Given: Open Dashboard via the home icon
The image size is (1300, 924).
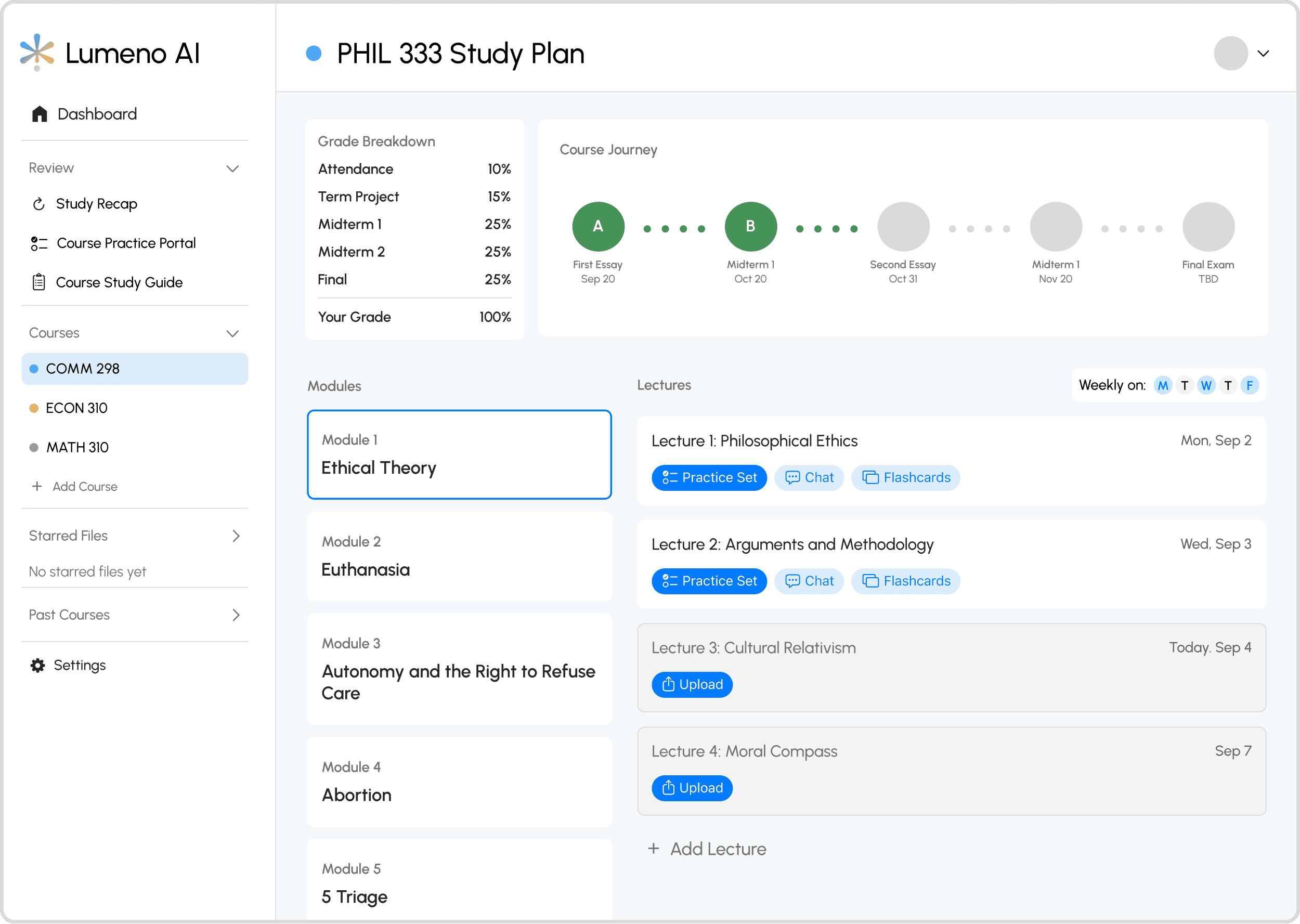Looking at the screenshot, I should click(39, 114).
